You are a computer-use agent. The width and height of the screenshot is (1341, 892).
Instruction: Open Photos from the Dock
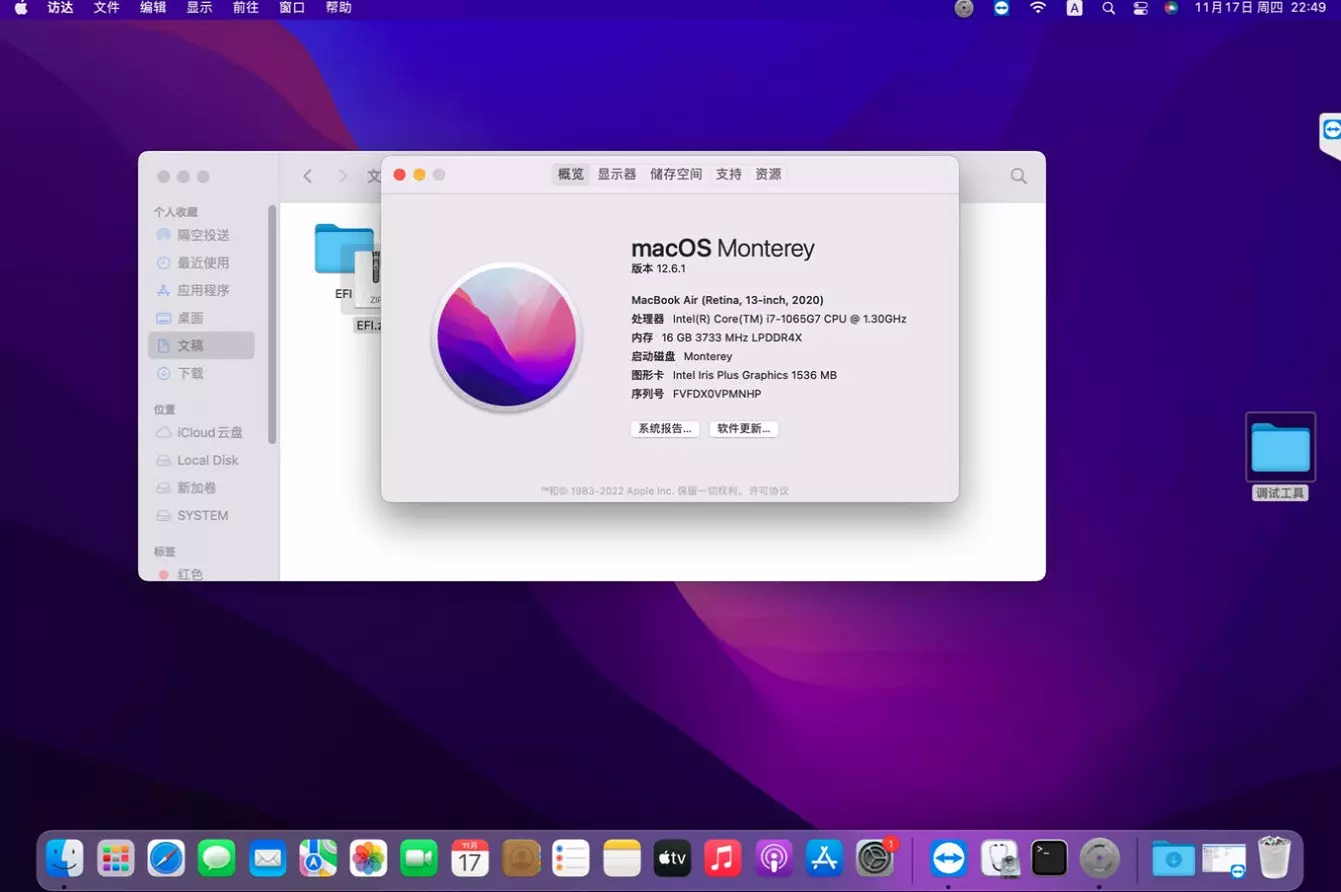coord(368,858)
